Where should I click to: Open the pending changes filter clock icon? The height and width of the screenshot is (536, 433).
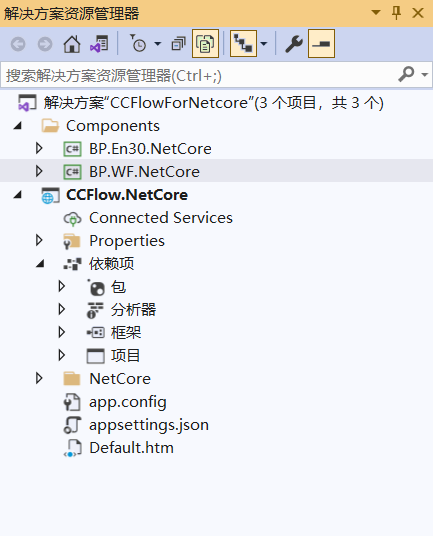coord(138,44)
